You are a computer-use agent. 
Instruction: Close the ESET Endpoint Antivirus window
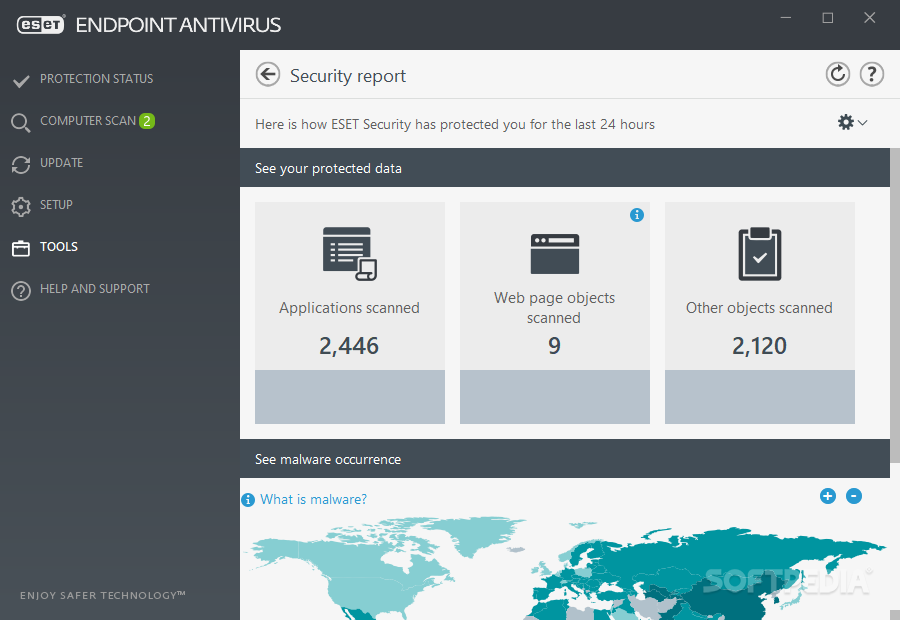click(x=870, y=18)
